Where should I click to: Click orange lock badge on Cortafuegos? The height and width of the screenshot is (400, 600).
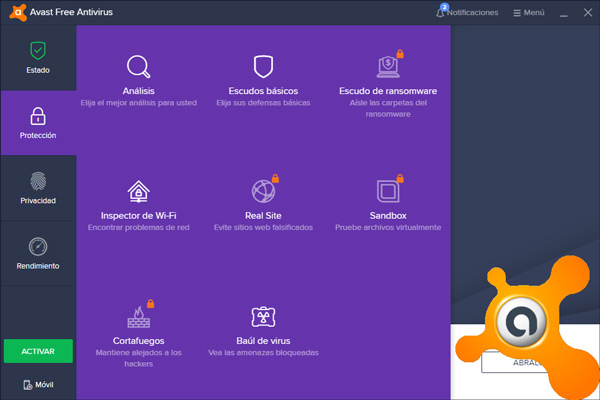pyautogui.click(x=151, y=304)
